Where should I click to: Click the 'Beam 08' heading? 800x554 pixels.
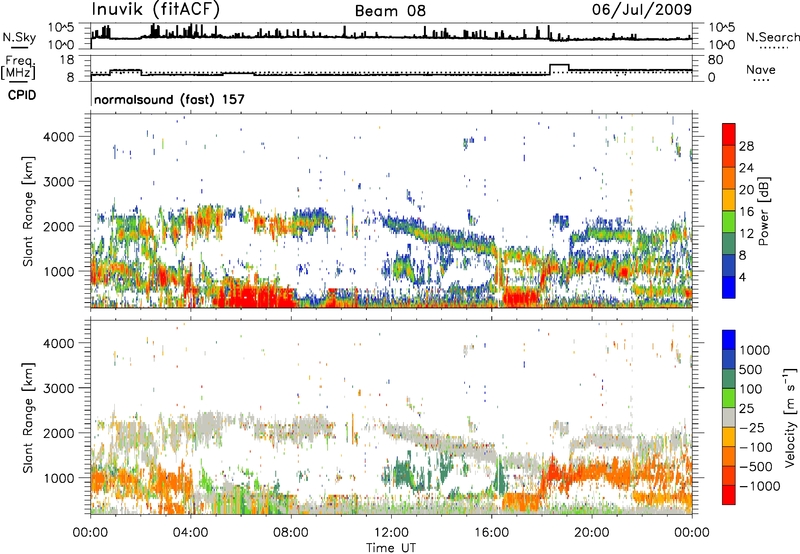tap(390, 11)
